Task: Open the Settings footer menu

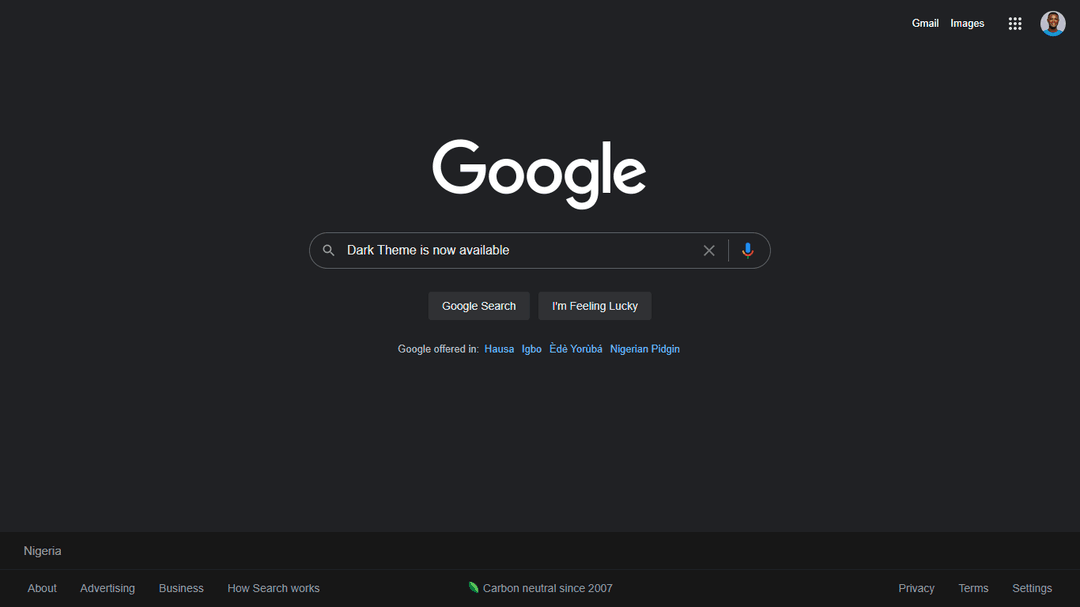Action: 1032,588
